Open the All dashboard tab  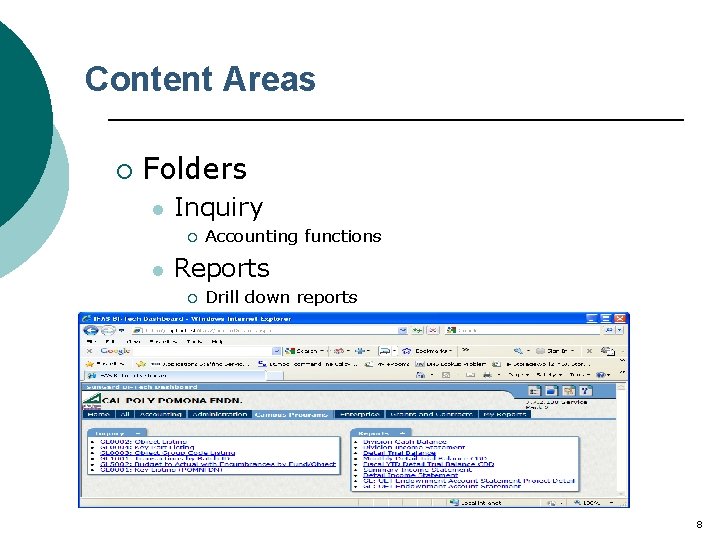125,414
